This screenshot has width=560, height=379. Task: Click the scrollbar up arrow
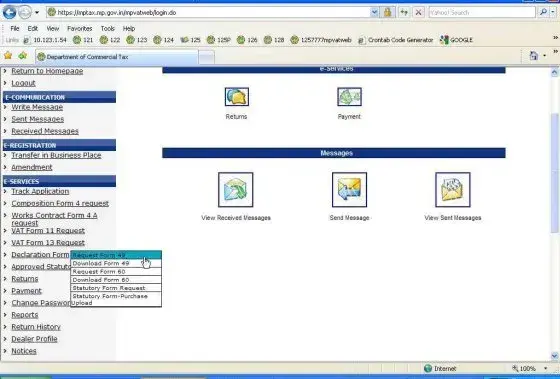click(555, 73)
